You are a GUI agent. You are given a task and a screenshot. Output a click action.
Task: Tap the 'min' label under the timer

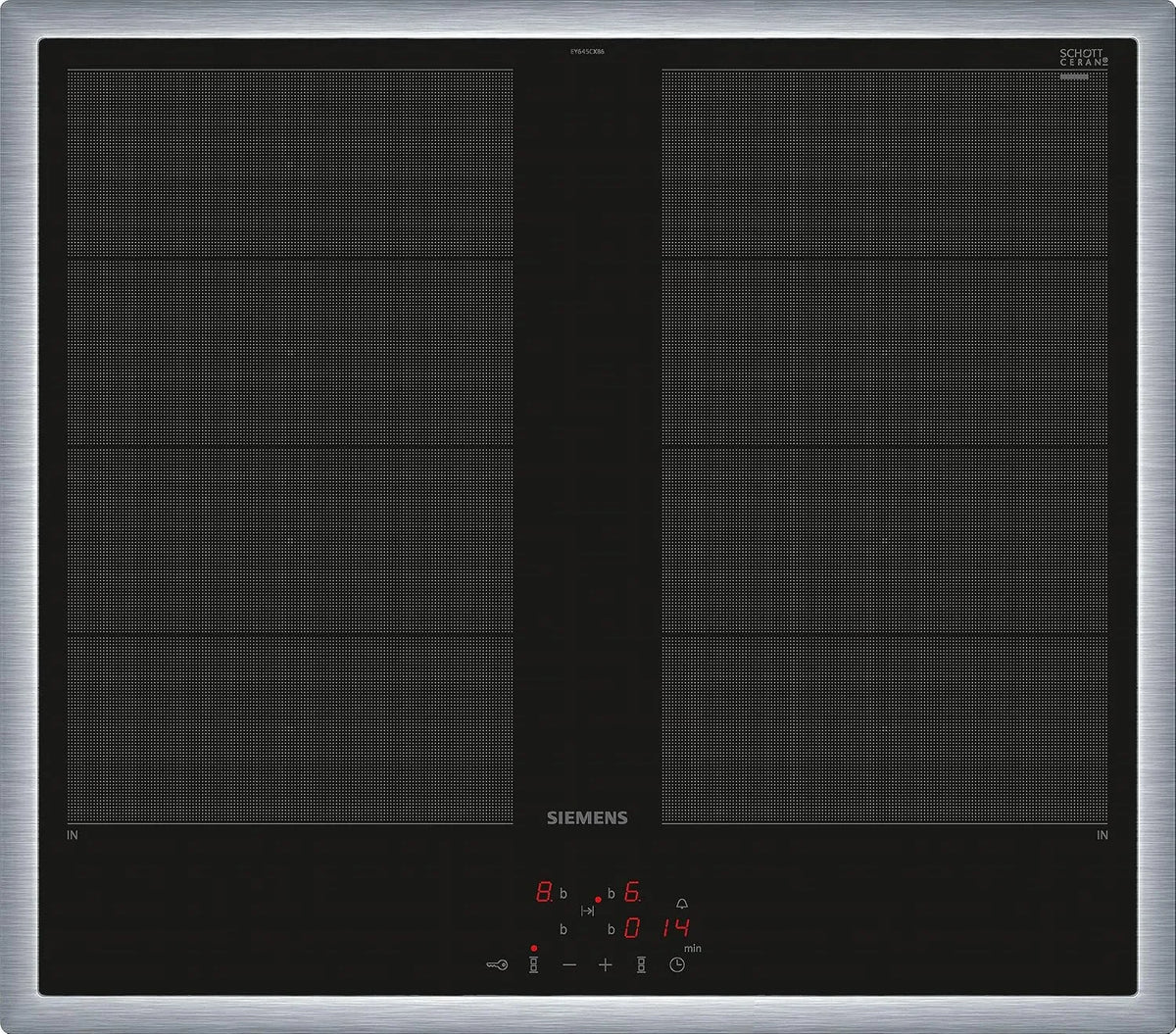click(693, 948)
